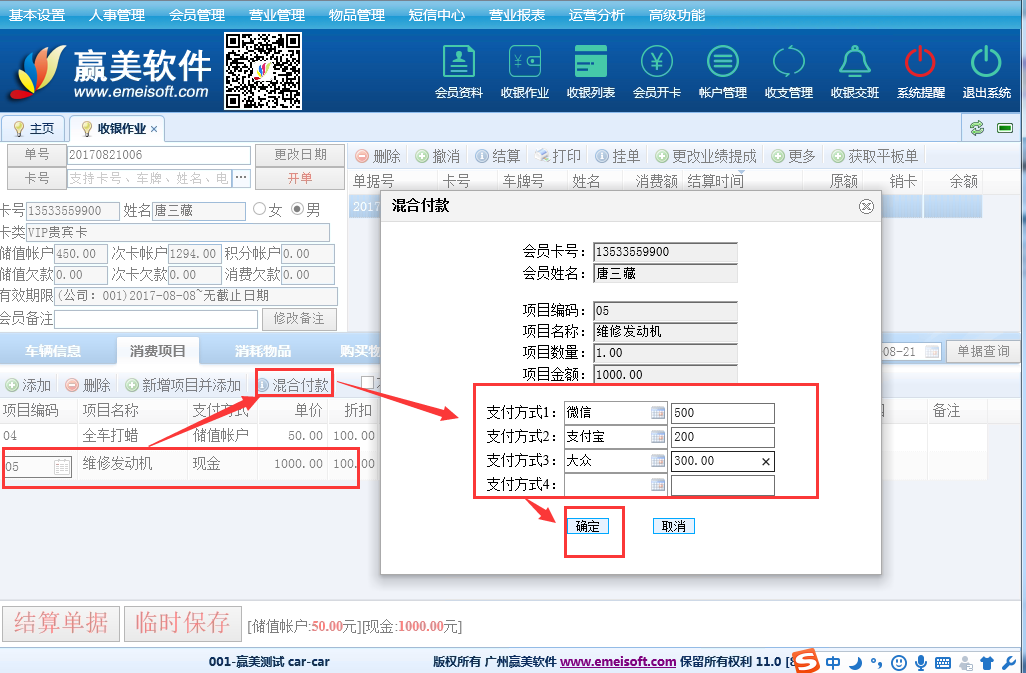
Task: Expand the 支付方式2 支付宝 dropdown
Action: click(658, 437)
